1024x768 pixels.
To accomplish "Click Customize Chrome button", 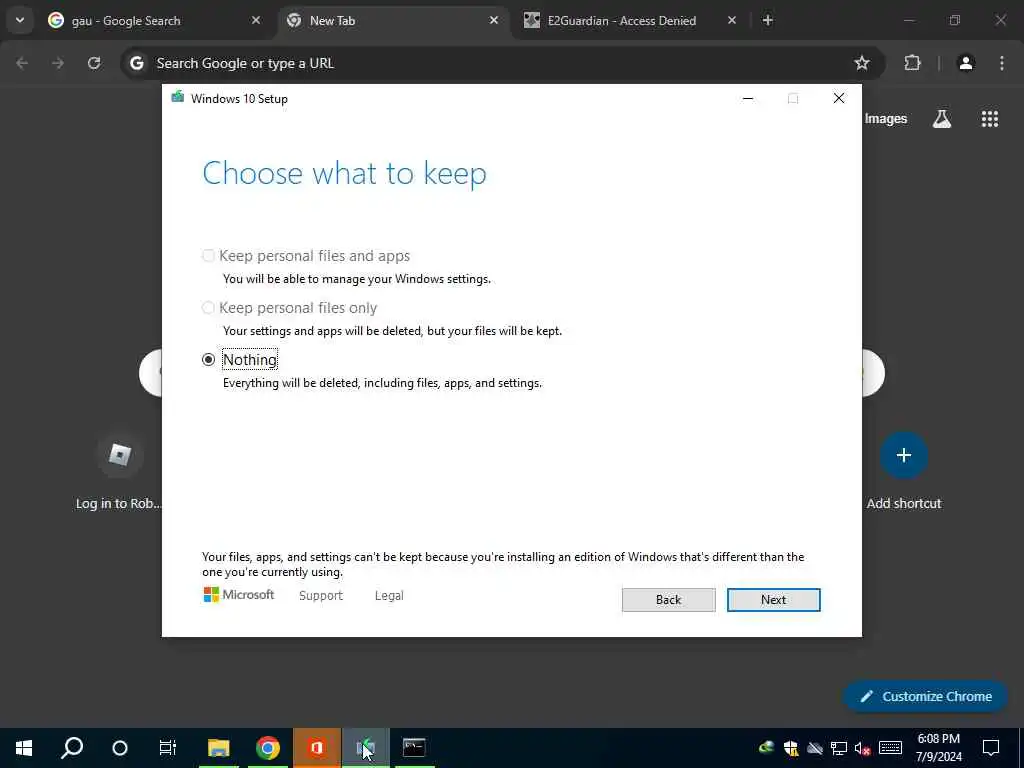I will [x=925, y=696].
